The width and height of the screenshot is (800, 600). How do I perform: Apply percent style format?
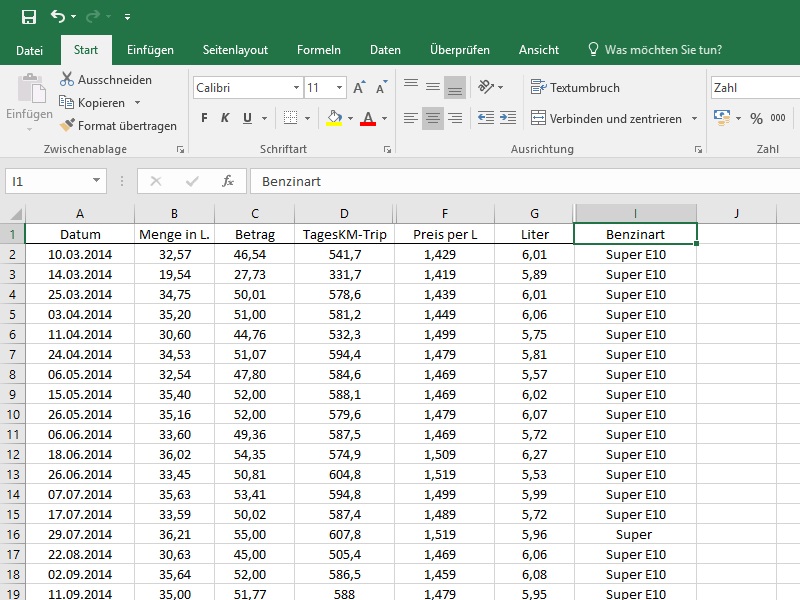[x=756, y=118]
